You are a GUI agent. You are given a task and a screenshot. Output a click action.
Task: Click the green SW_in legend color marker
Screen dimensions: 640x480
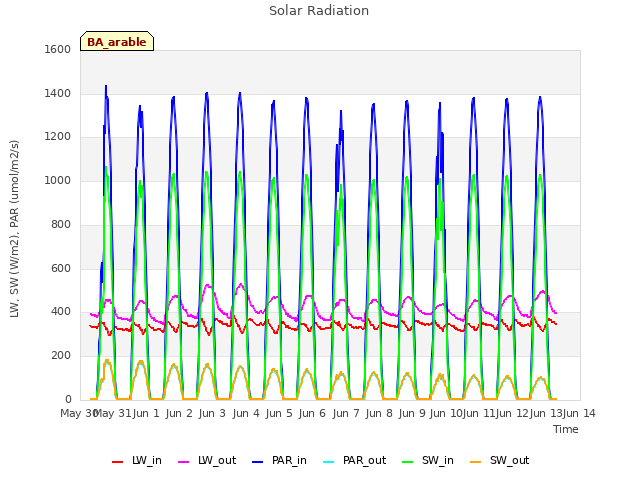407,462
